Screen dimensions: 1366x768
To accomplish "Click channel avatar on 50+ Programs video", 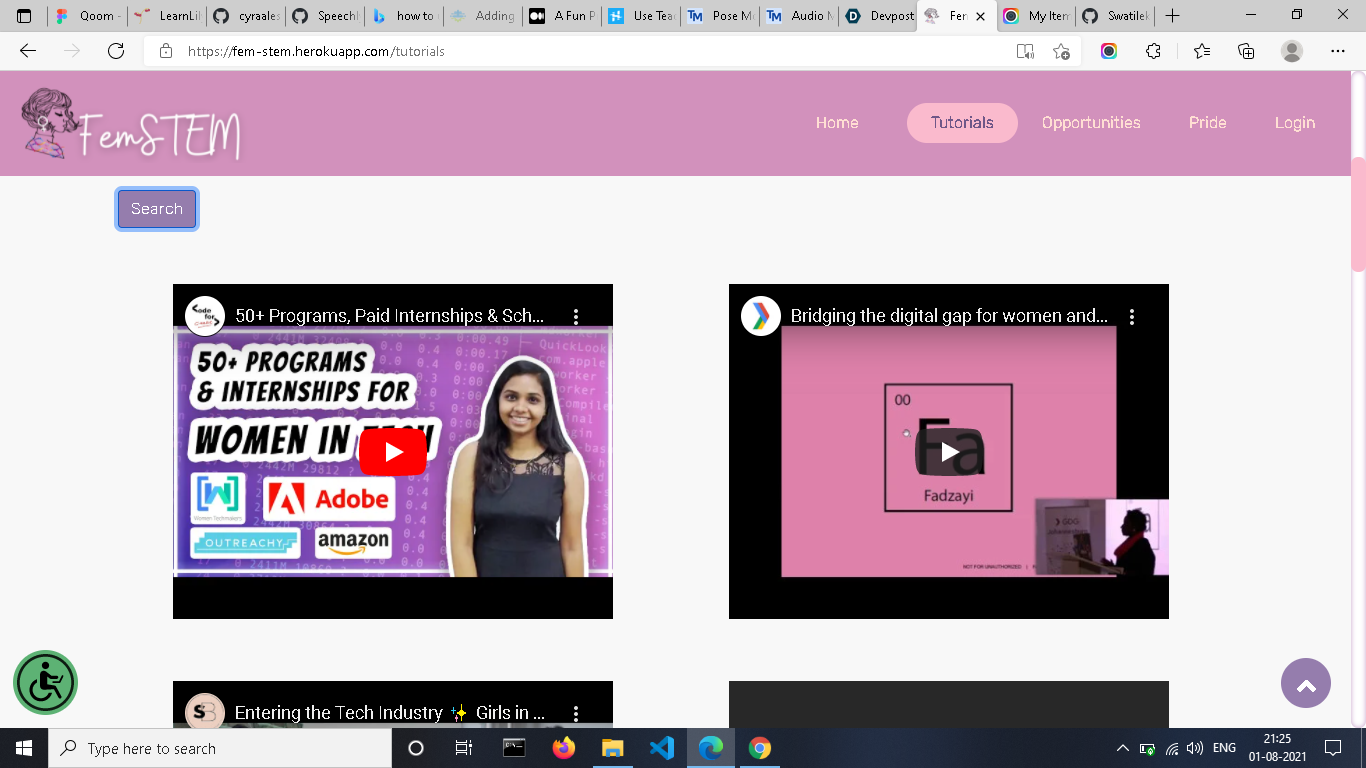I will click(205, 316).
